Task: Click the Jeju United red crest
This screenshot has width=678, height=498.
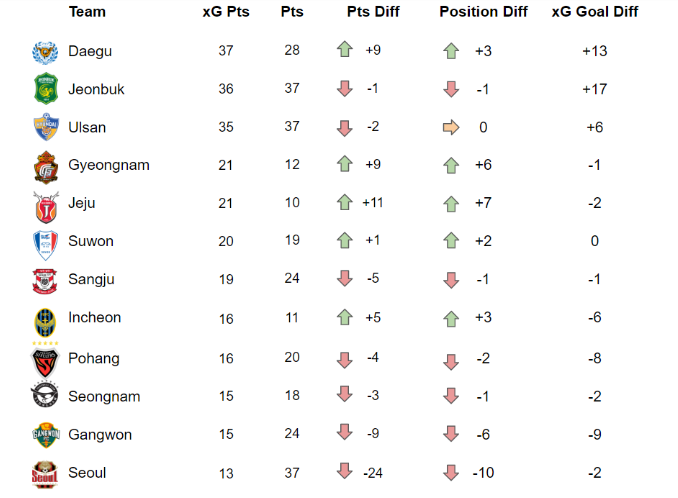Action: click(45, 204)
